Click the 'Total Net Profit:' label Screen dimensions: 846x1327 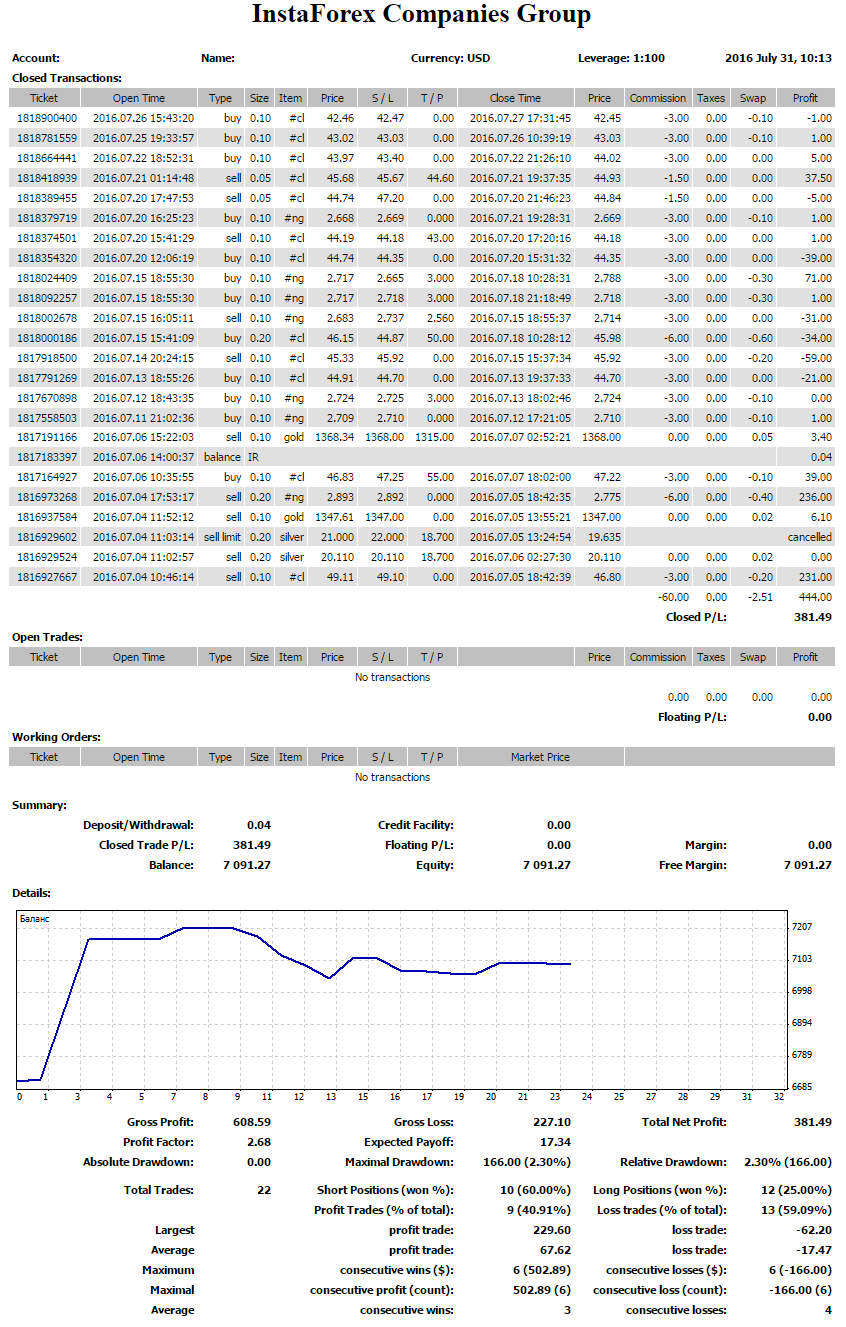[x=685, y=1122]
